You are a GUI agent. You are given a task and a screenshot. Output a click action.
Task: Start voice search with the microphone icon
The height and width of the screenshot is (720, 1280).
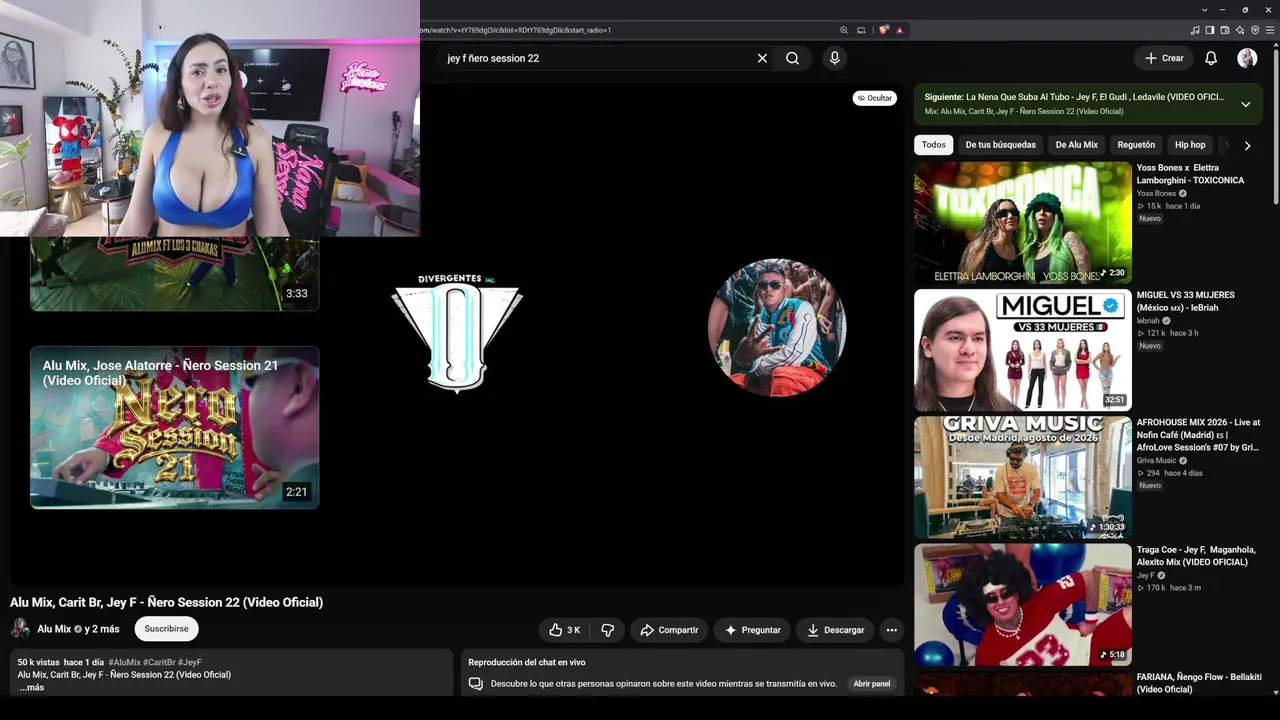835,58
